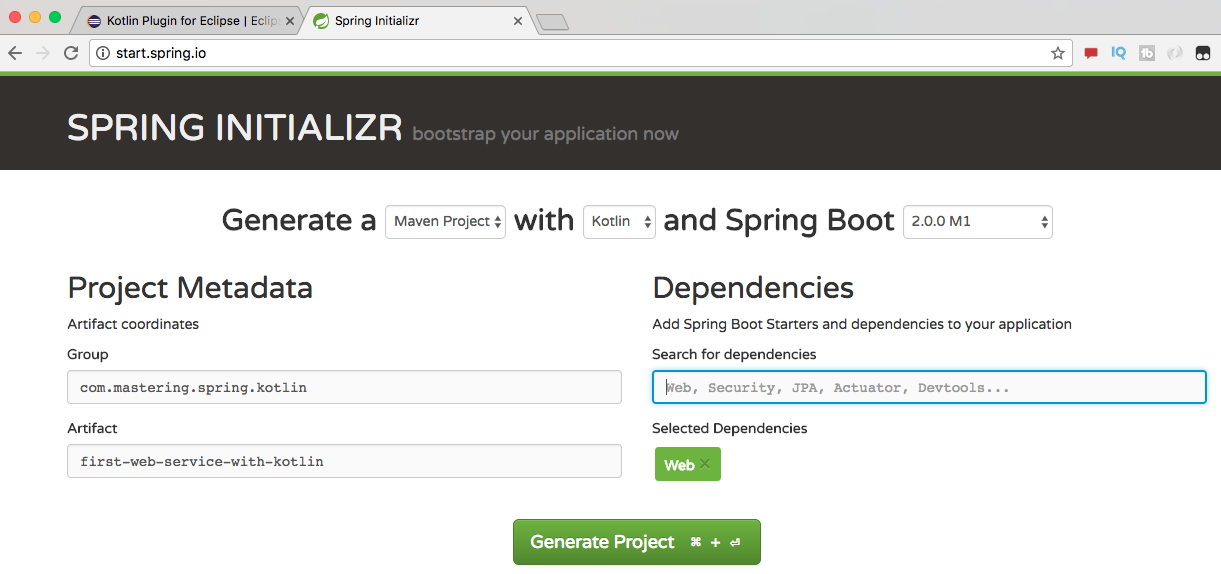Image resolution: width=1221 pixels, height=574 pixels.
Task: Click the SPRING INITIALIZR header title
Action: (x=235, y=128)
